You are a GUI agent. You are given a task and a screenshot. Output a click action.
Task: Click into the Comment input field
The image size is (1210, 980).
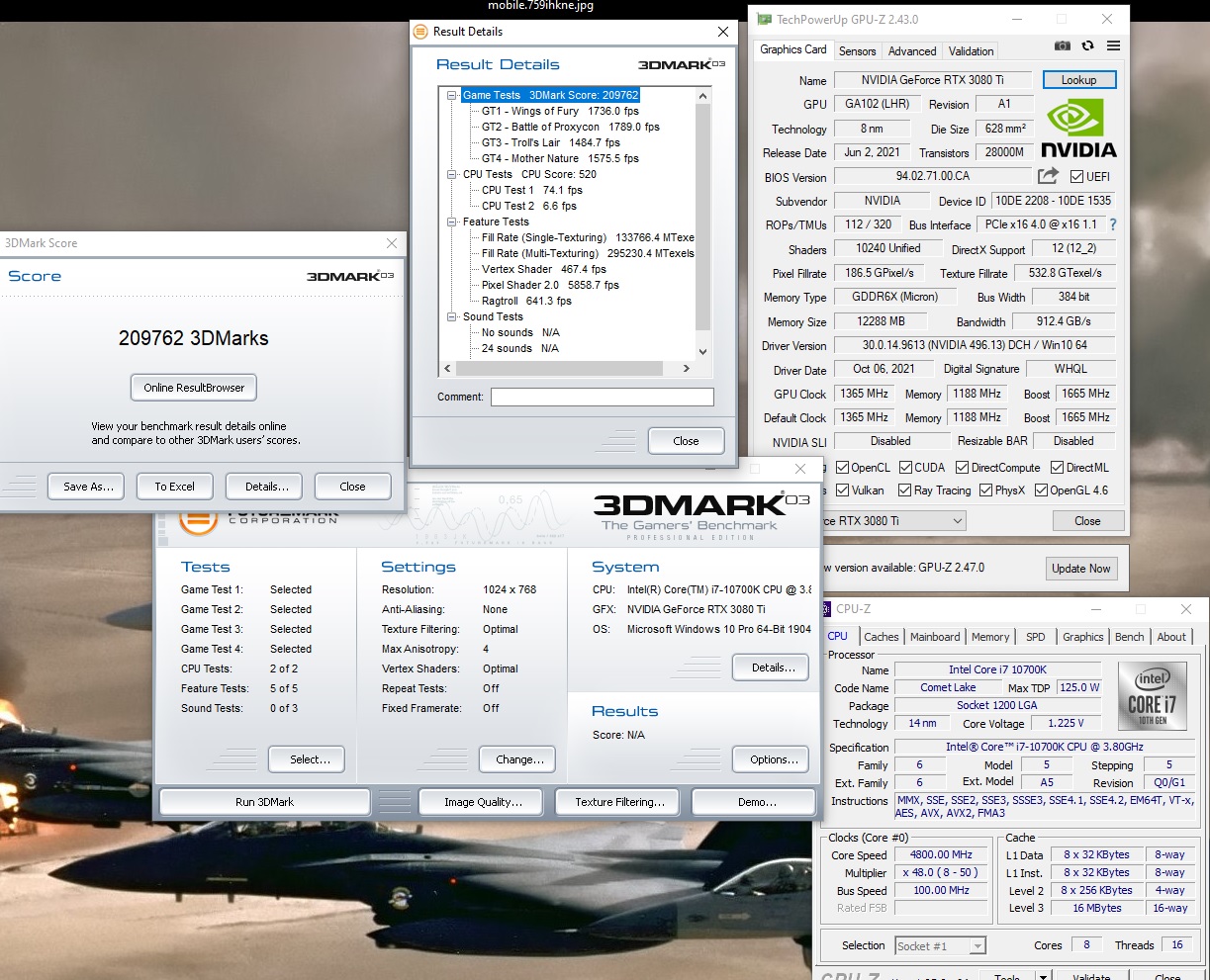pos(602,397)
